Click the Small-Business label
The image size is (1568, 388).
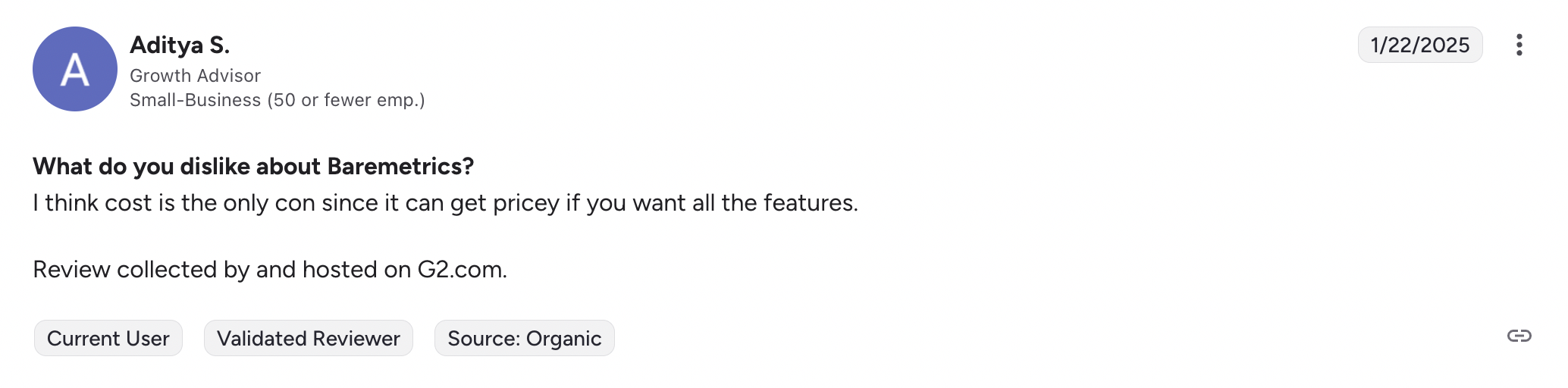click(195, 100)
